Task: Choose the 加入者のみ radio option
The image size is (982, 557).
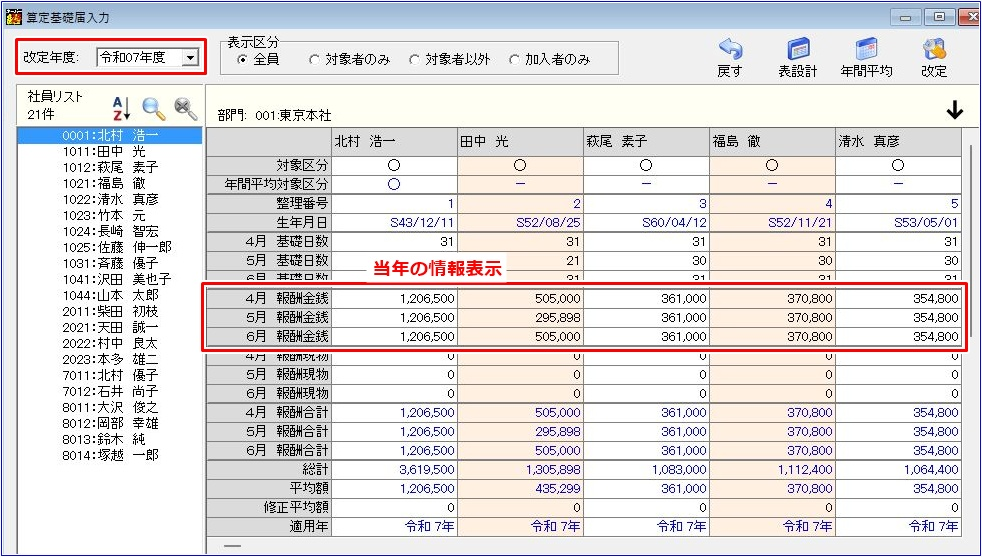Action: coord(515,60)
